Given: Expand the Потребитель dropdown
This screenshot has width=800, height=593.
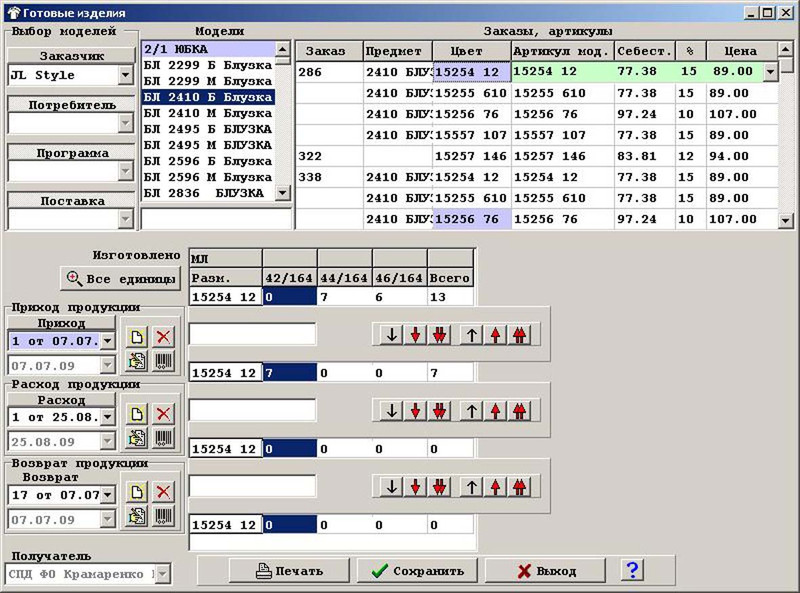Looking at the screenshot, I should 126,123.
